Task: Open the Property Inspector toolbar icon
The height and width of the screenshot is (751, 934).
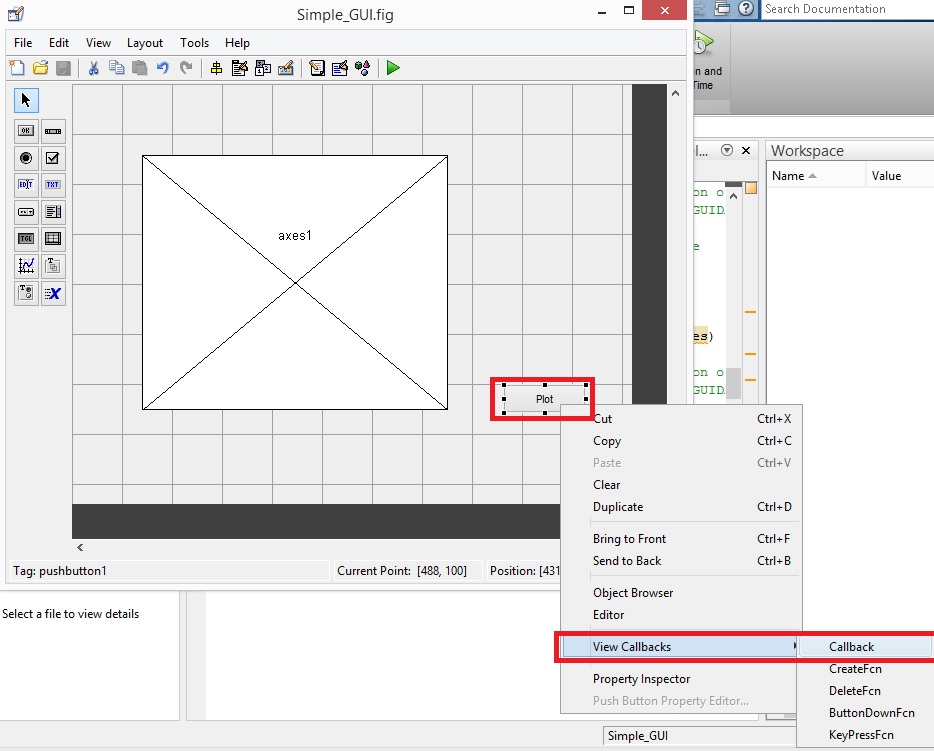Action: (x=340, y=68)
